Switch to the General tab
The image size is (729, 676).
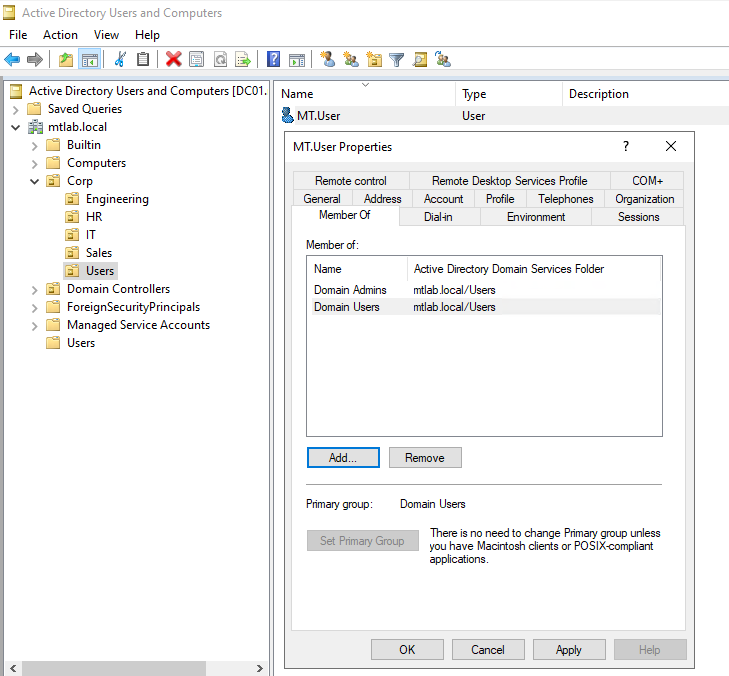322,199
